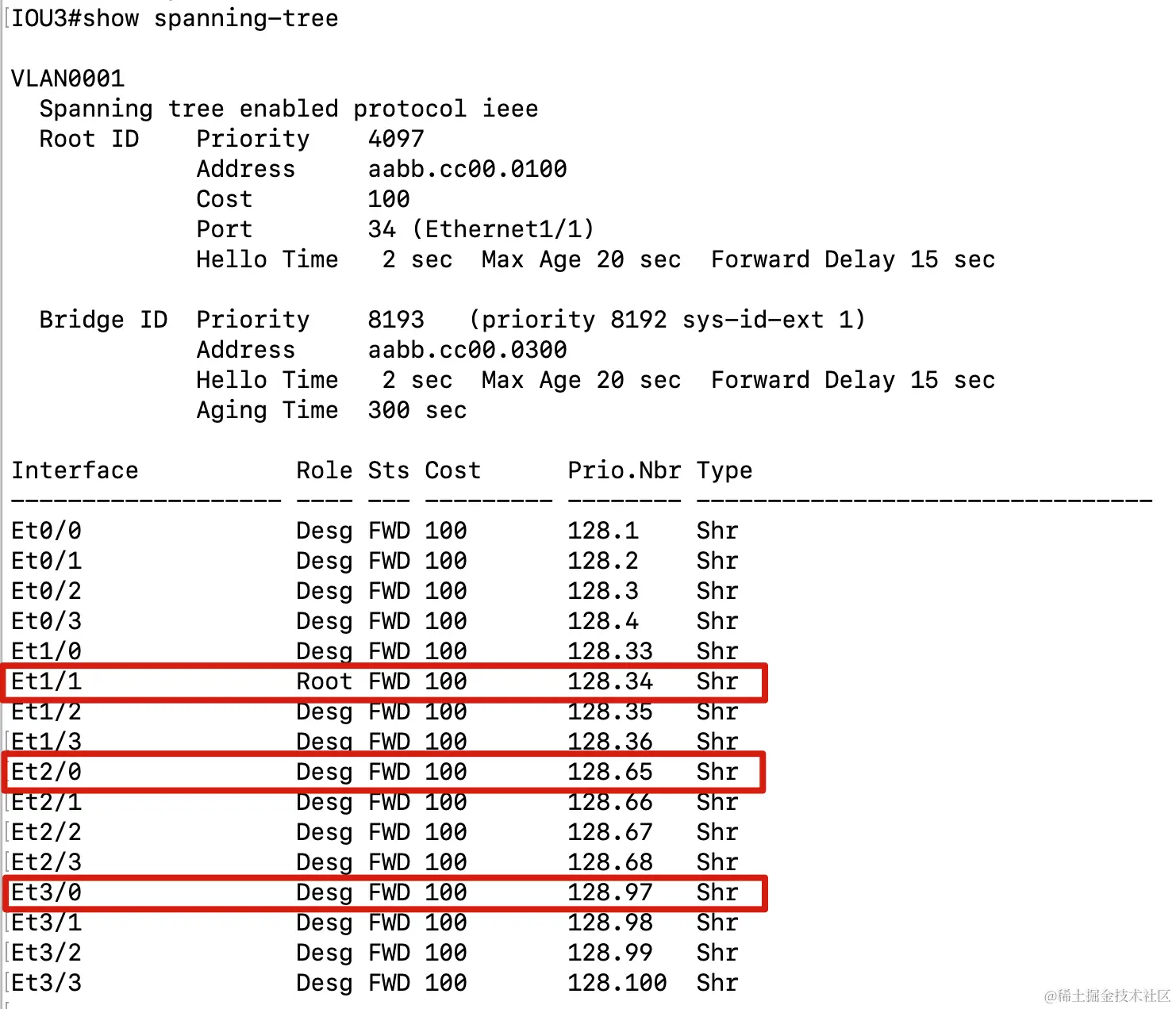Select interface Et0/0 row name
This screenshot has height=1009, width=1176.
pyautogui.click(x=47, y=531)
